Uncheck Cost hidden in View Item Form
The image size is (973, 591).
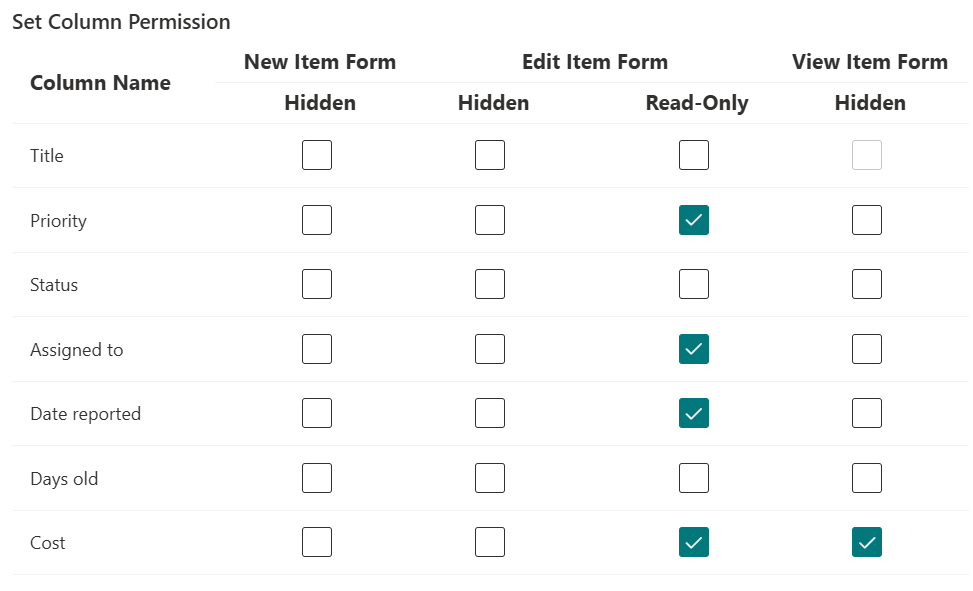[867, 542]
